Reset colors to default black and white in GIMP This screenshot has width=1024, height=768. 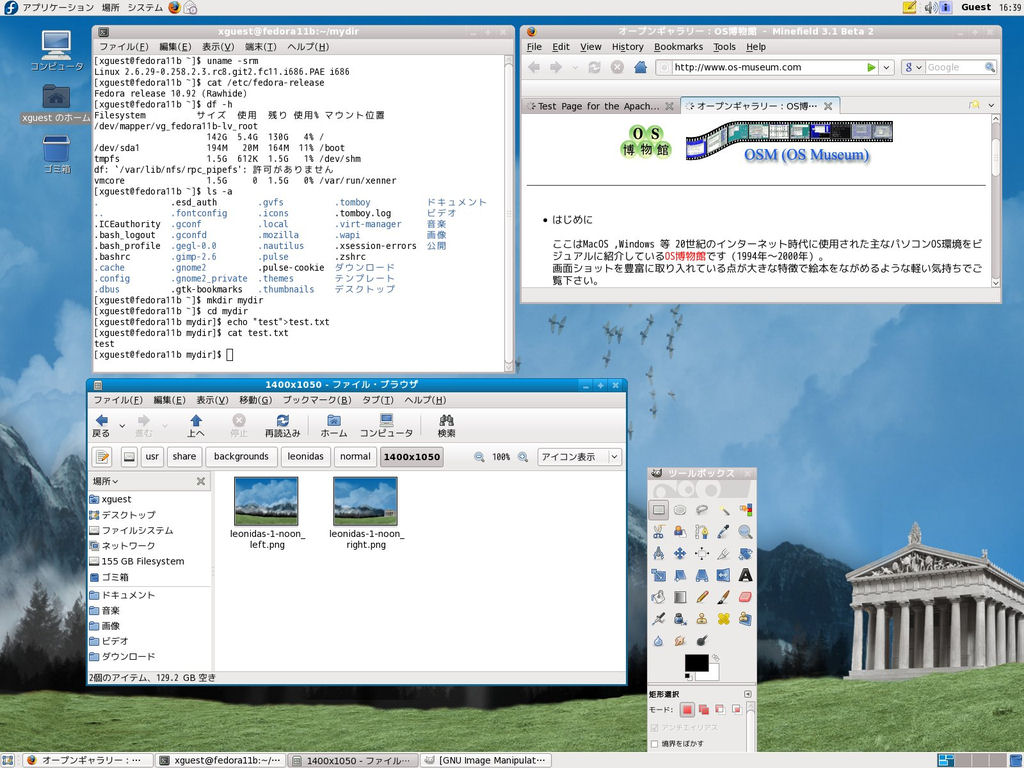click(x=687, y=676)
